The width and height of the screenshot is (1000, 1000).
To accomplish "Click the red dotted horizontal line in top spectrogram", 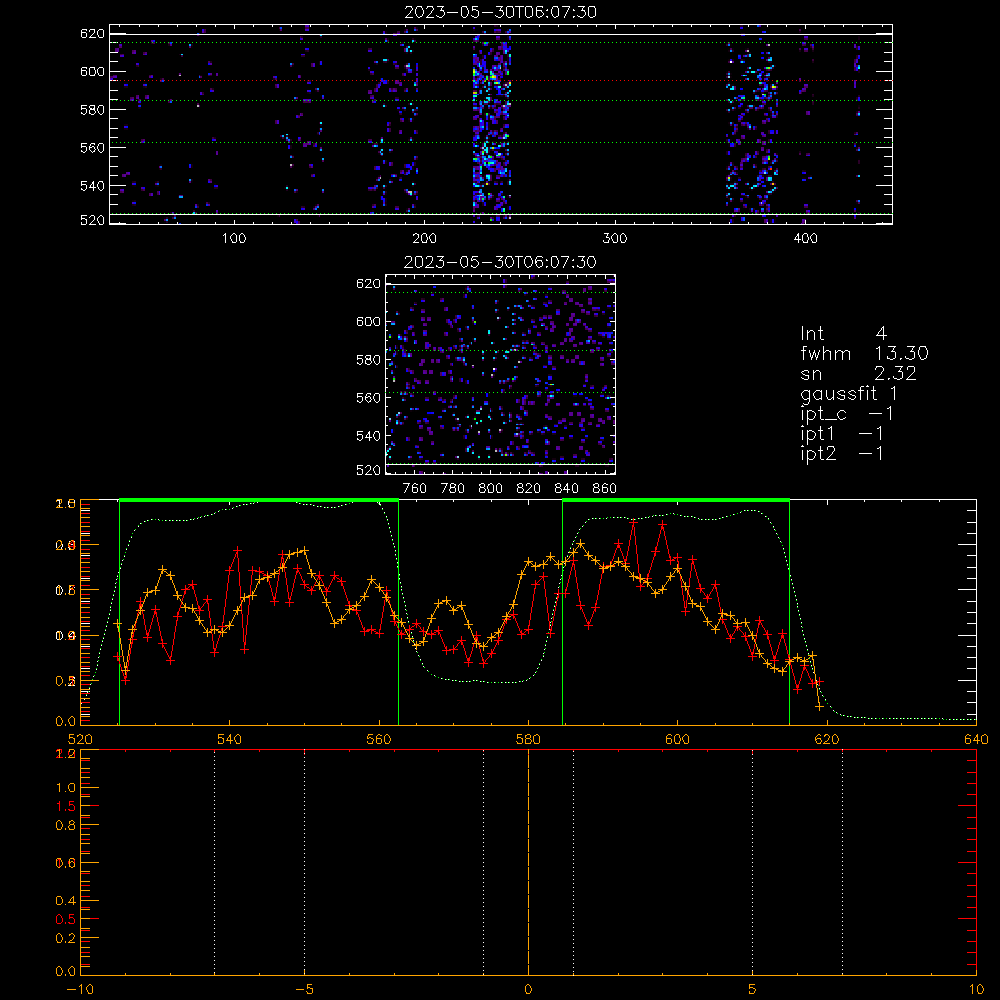I will click(x=501, y=80).
